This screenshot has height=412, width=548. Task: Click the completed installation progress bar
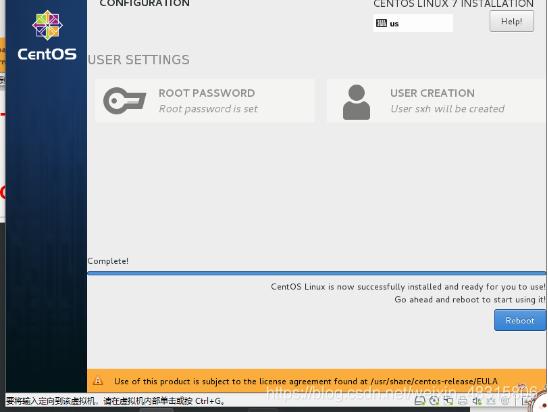point(316,273)
